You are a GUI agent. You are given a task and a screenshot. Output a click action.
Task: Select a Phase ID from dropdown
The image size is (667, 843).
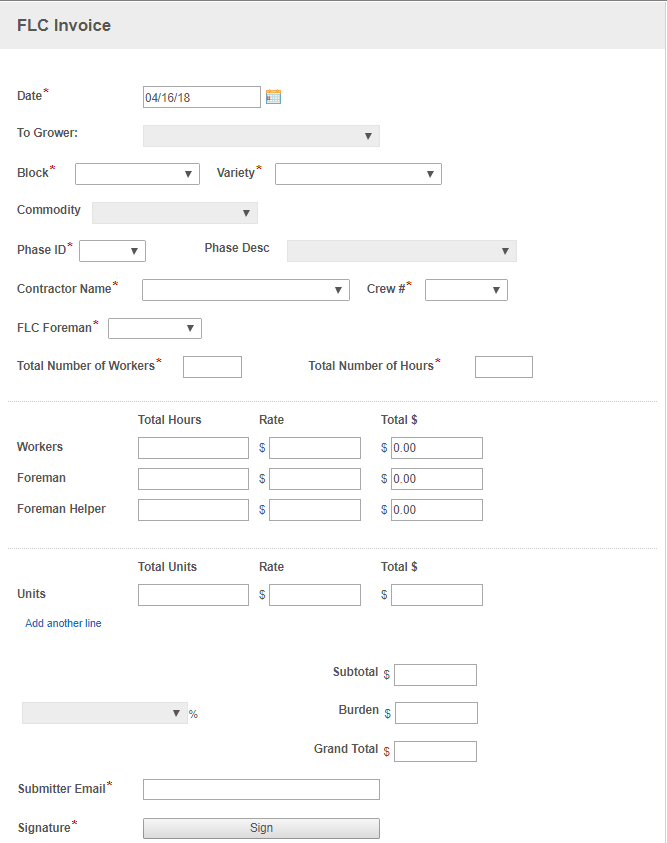pyautogui.click(x=112, y=251)
